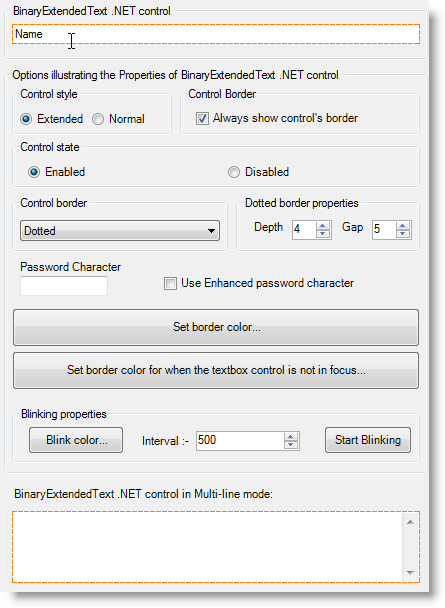Screen dimensions: 445x608
Task: Open the Set border color dialog
Action: tap(216, 327)
